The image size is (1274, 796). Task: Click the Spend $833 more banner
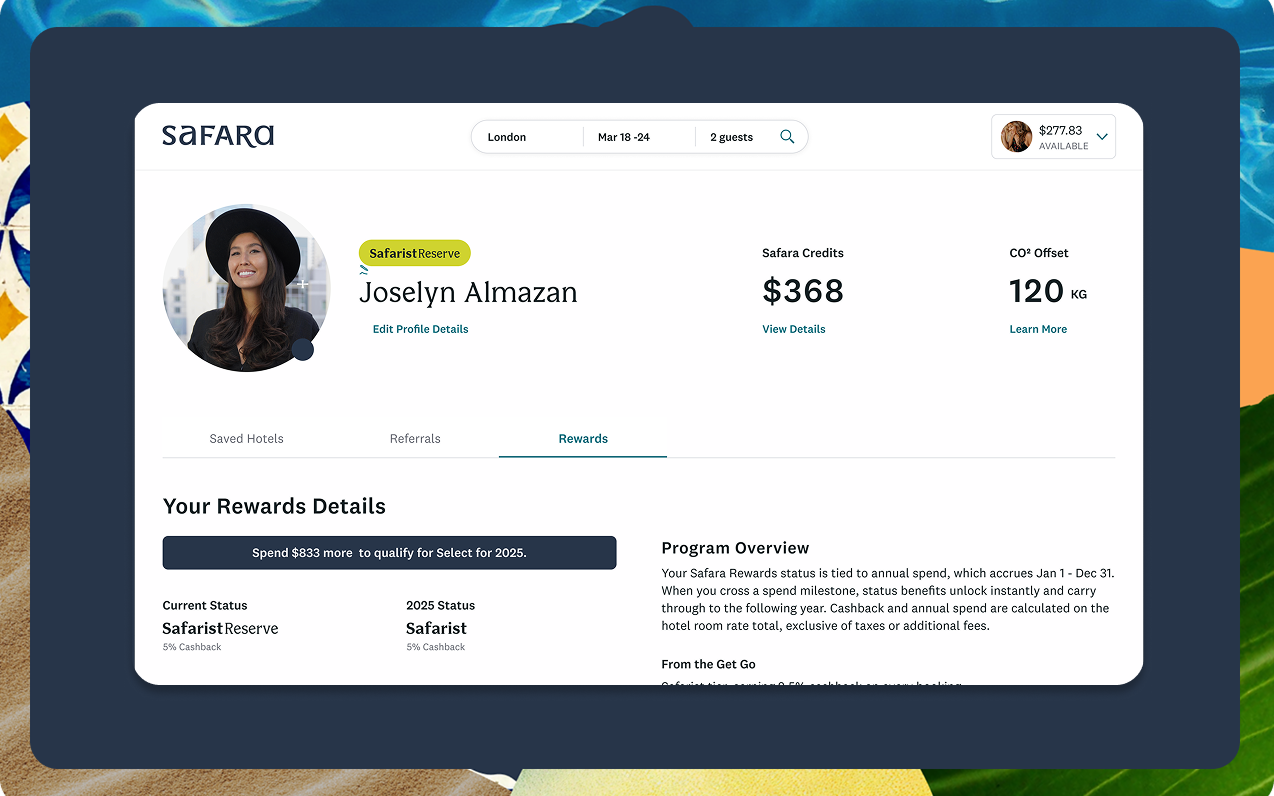pos(389,553)
